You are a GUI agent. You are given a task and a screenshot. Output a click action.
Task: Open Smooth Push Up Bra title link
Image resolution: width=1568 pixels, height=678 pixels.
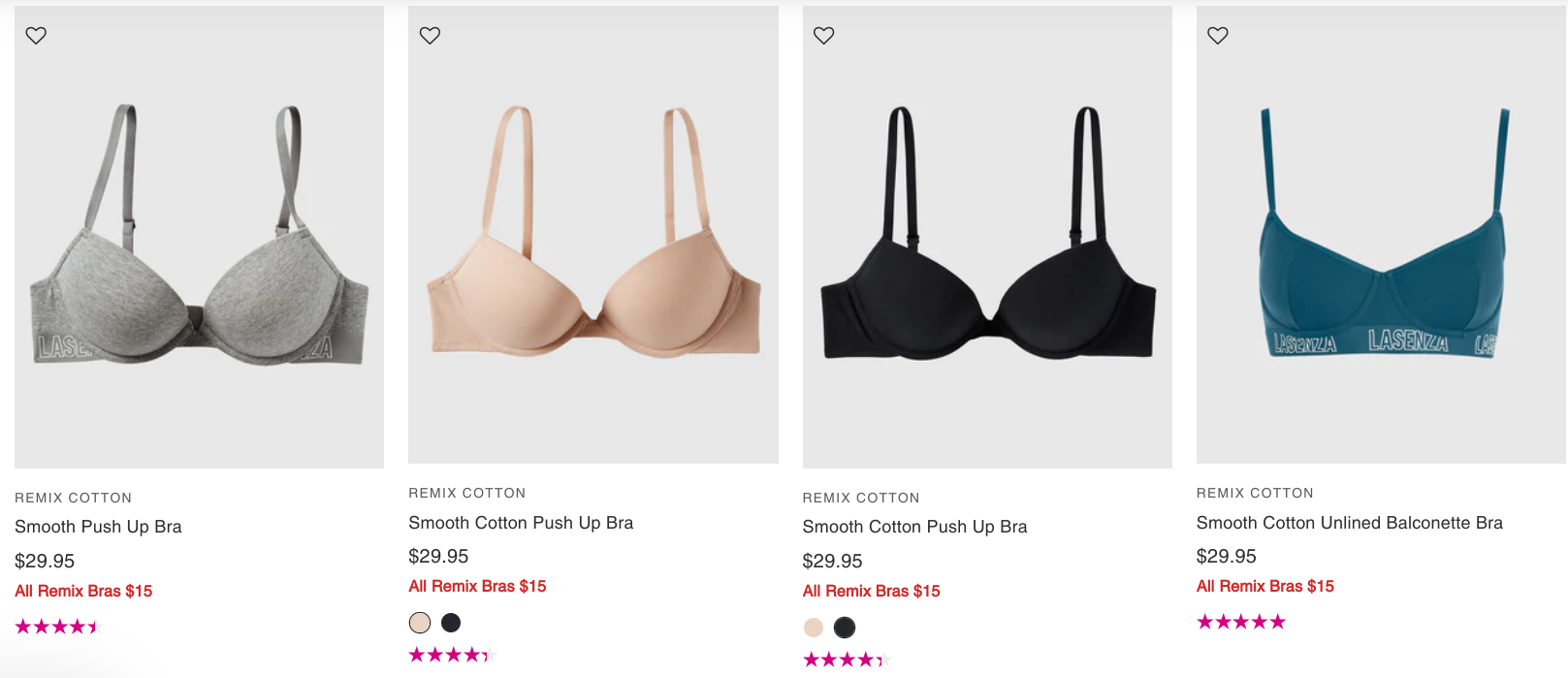click(x=98, y=527)
